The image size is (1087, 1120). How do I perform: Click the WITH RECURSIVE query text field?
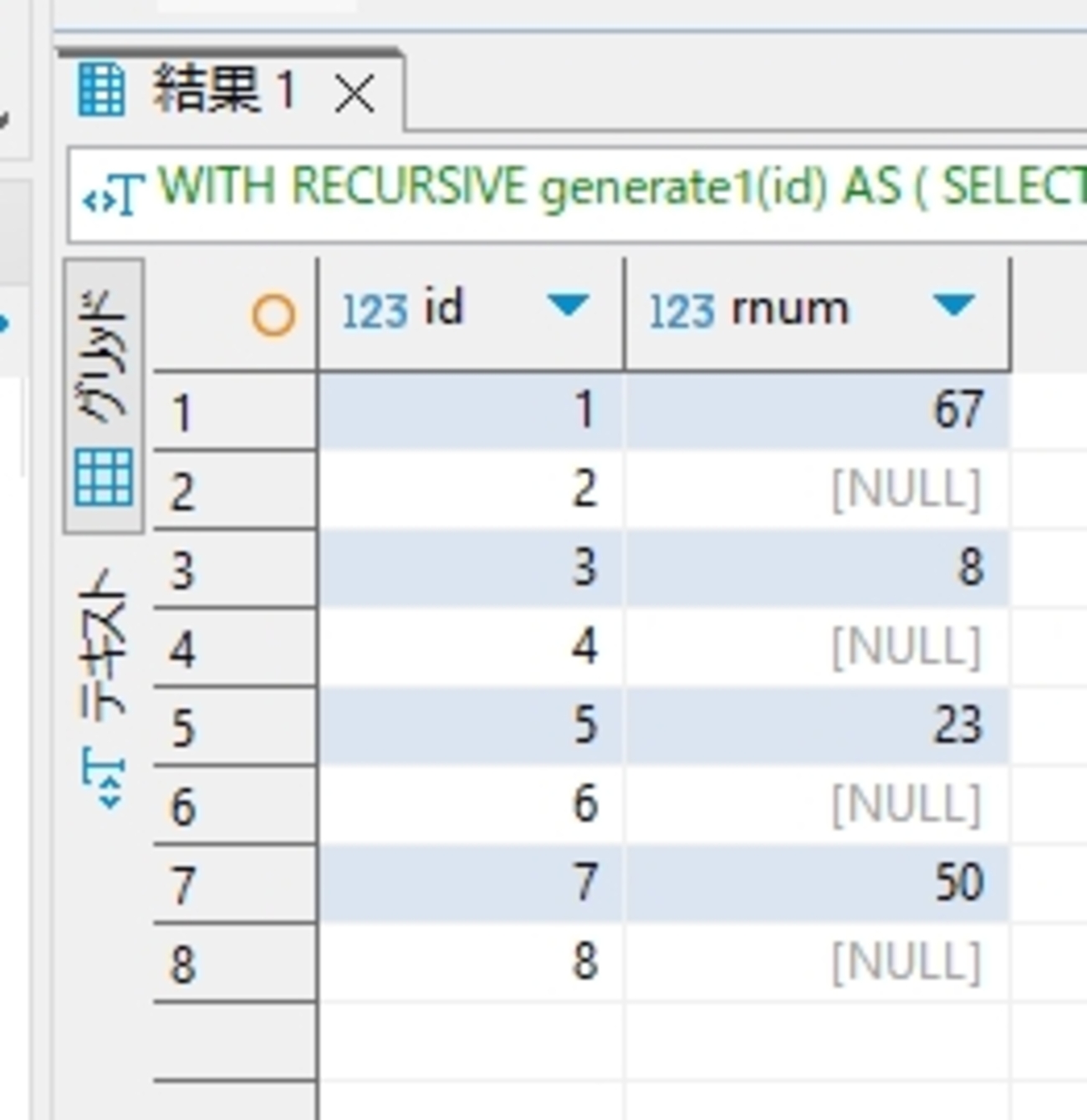pos(619,187)
